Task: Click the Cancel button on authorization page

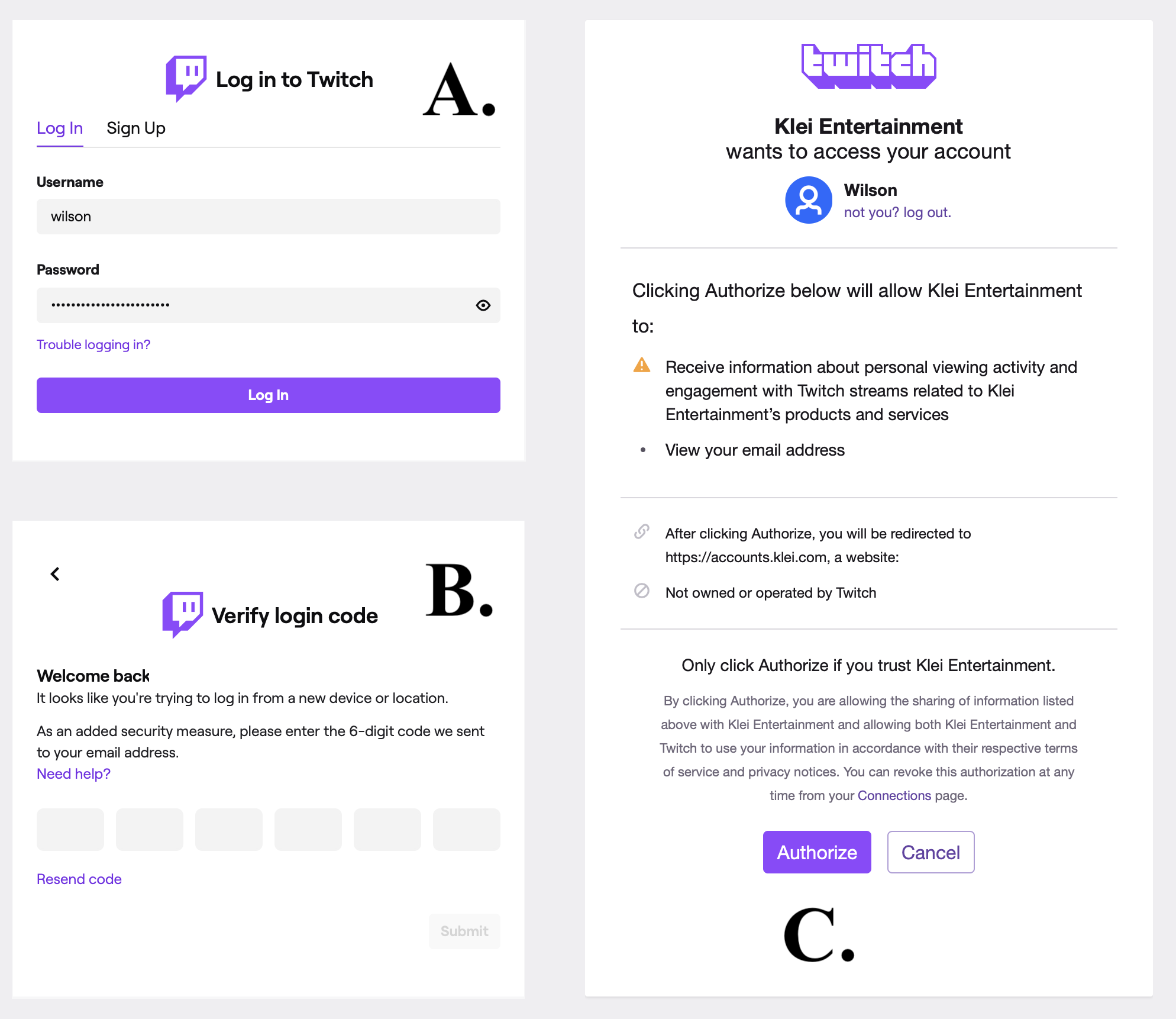Action: [929, 852]
